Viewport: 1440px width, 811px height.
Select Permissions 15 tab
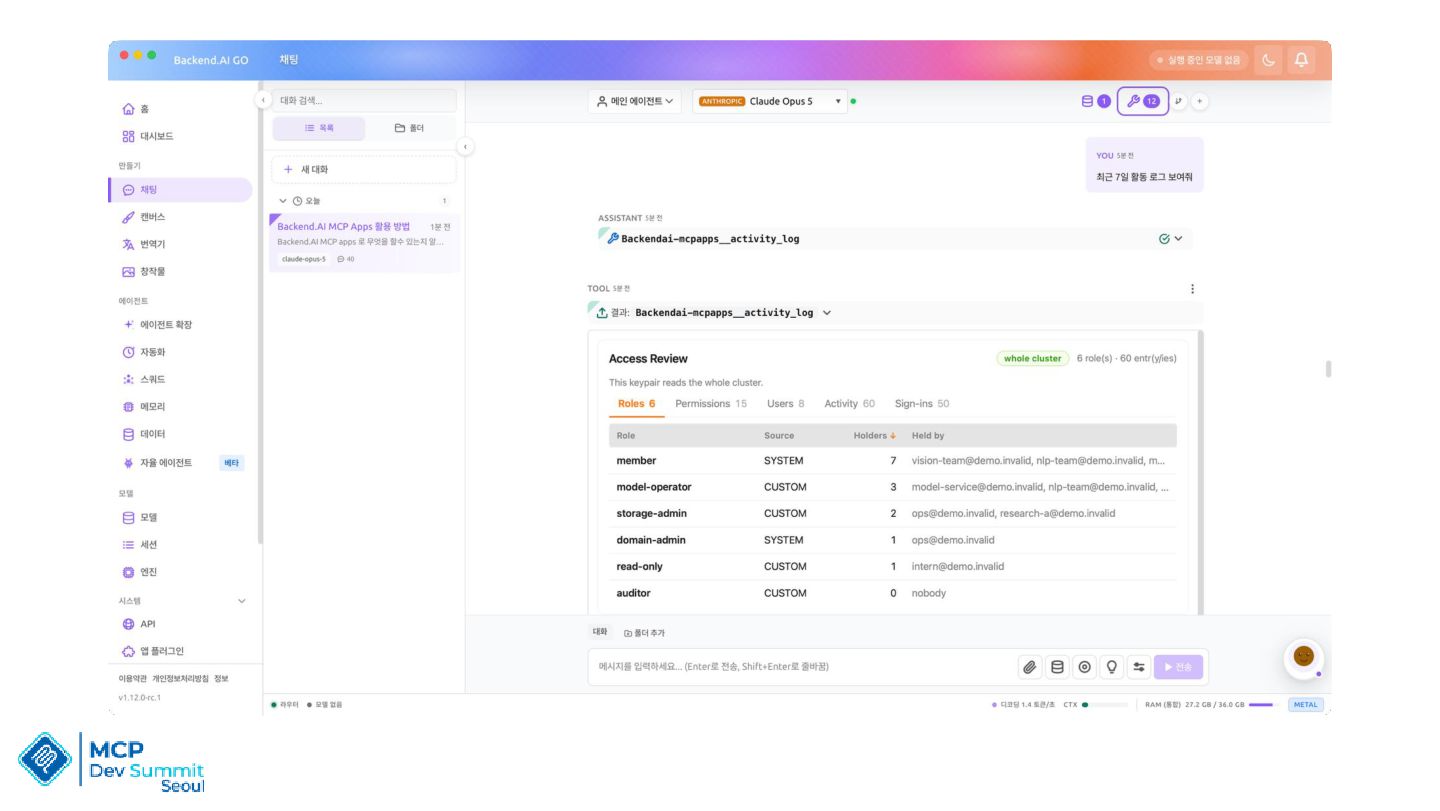pos(711,404)
